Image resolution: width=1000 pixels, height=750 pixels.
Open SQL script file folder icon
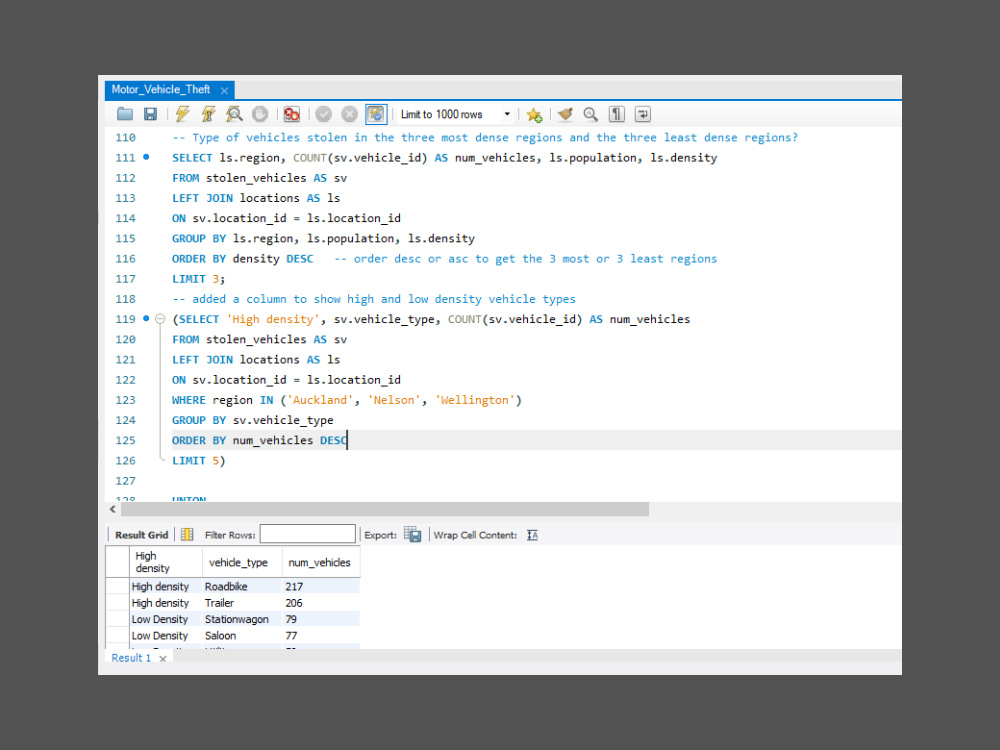coord(125,114)
